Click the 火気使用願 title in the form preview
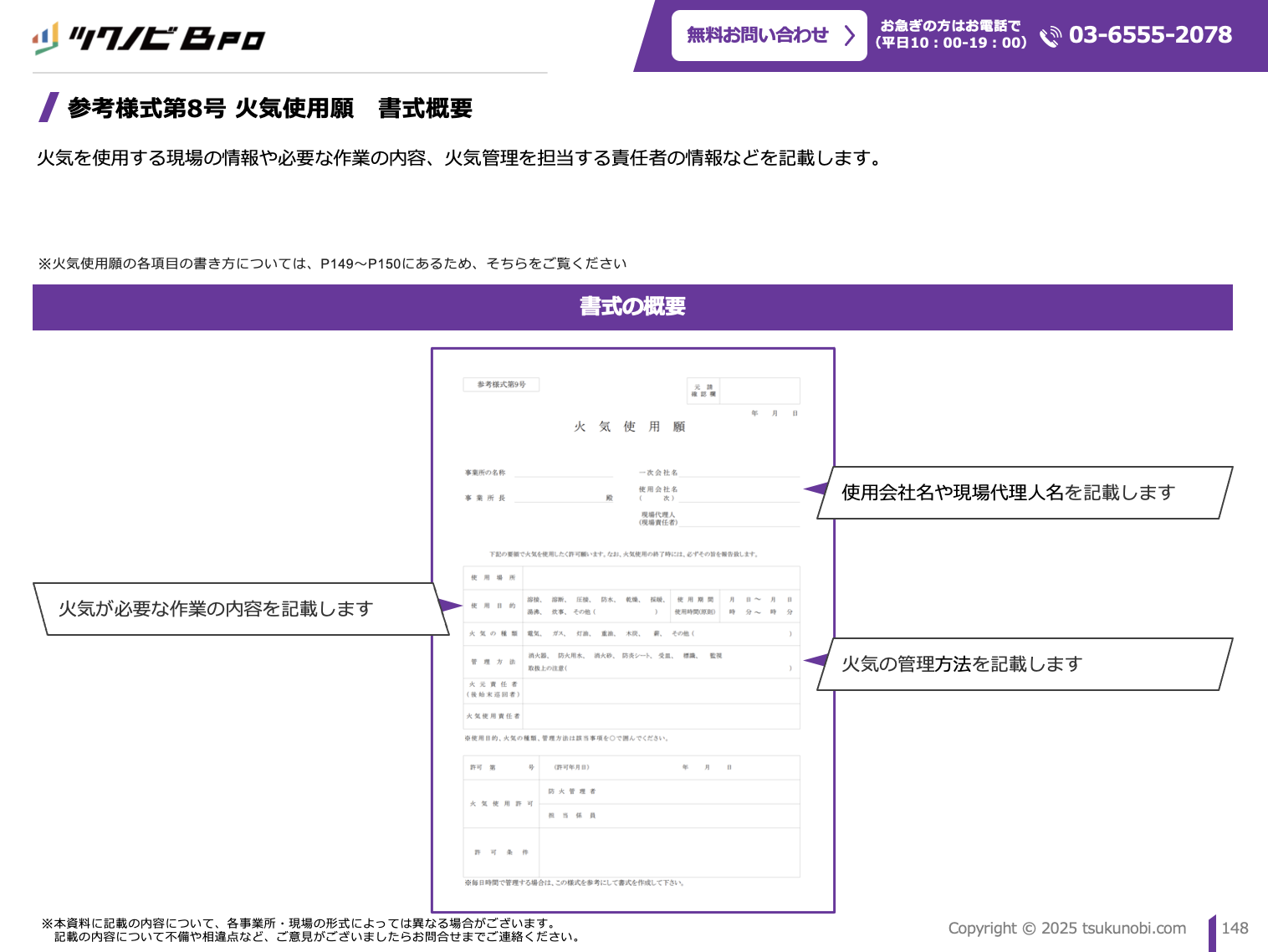This screenshot has height=952, width=1268. 629,427
